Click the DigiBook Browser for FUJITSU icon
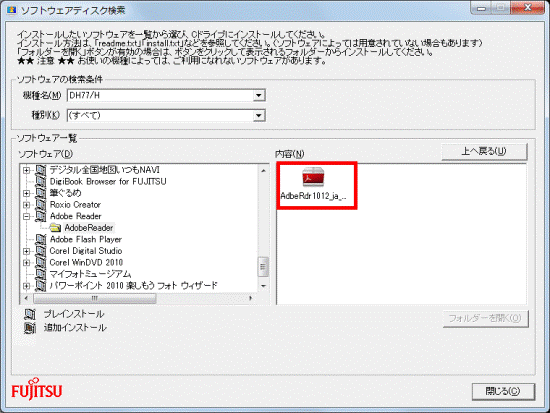 [41, 181]
